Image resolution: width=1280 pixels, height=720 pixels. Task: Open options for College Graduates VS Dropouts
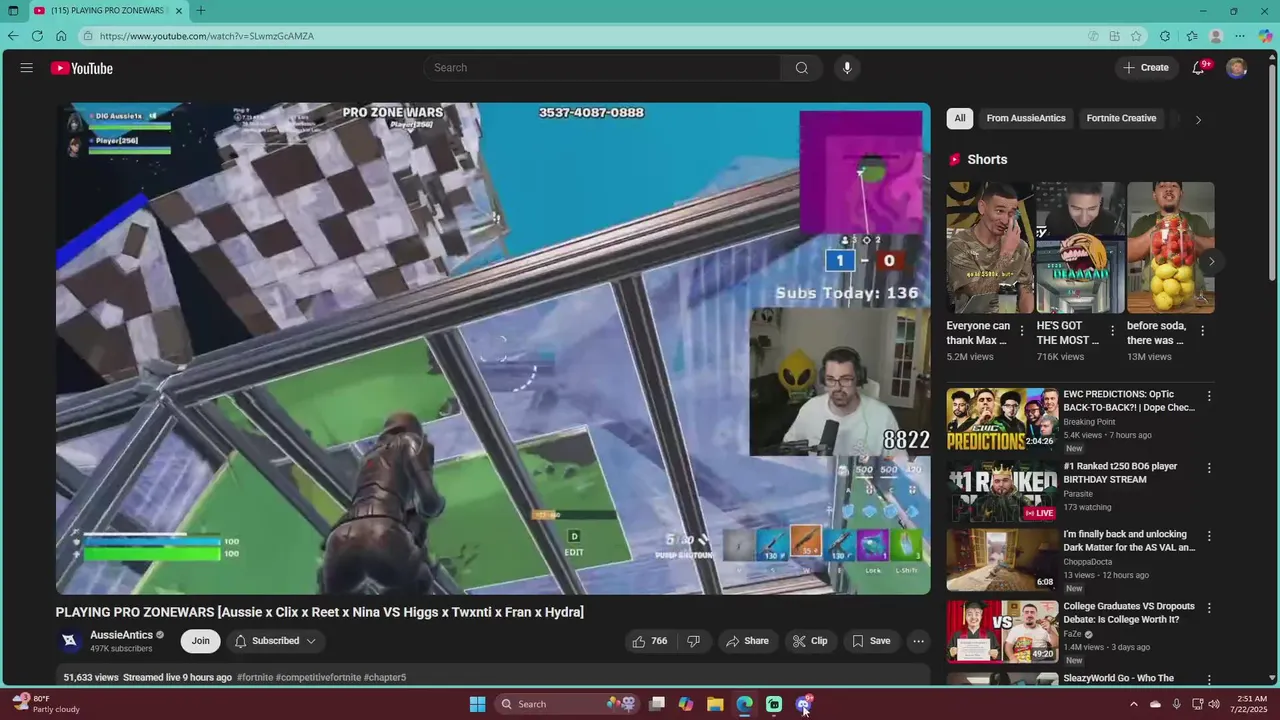(x=1209, y=608)
